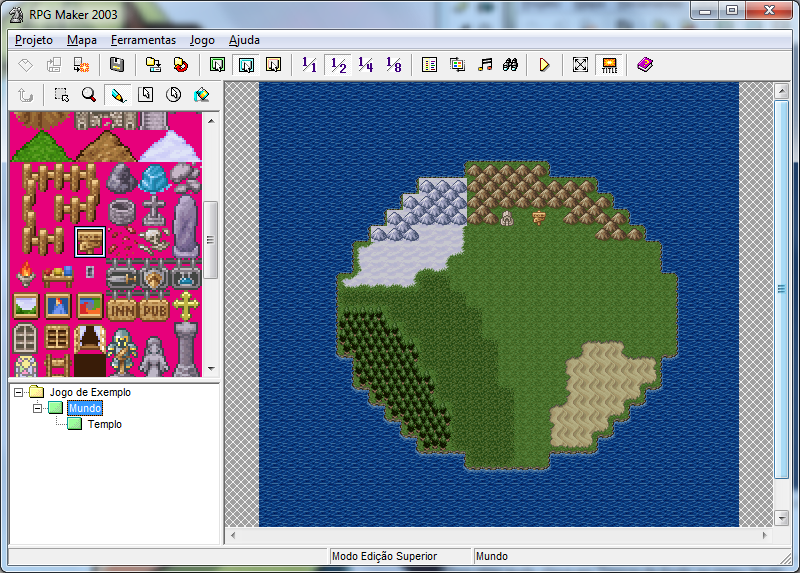The width and height of the screenshot is (800, 573).
Task: Collapse the Mundo map tree node
Action: tap(37, 408)
